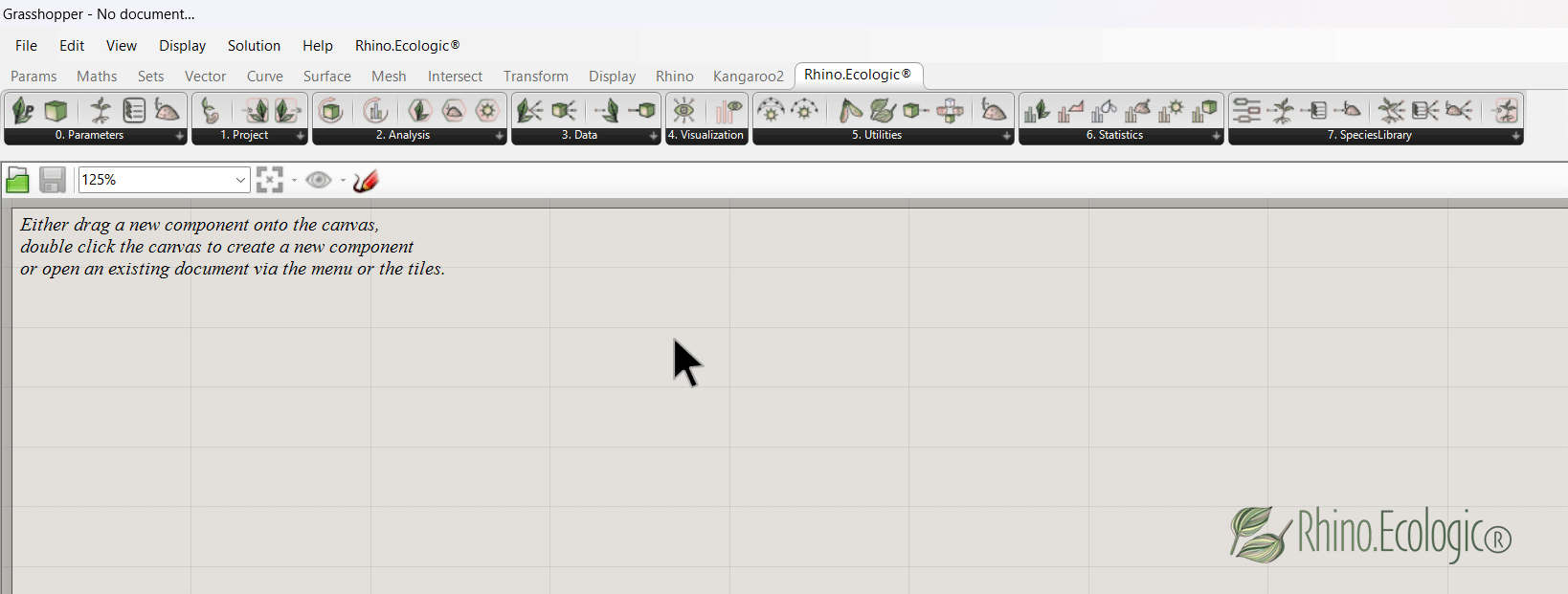Image resolution: width=1568 pixels, height=594 pixels.
Task: Choose the arrow-to-plant icon in SpeciesLibrary panel
Action: tap(1281, 111)
